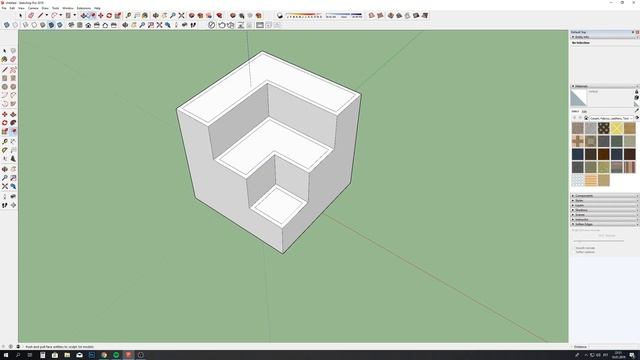
Task: Choose Push/Pull tool in top toolbar
Action: pyautogui.click(x=83, y=16)
